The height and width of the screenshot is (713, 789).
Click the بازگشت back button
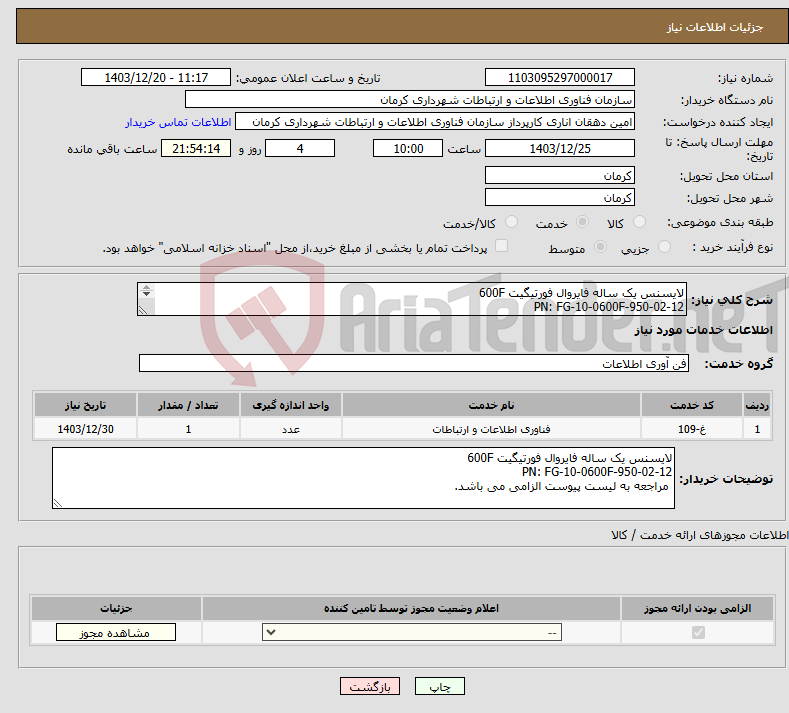[370, 686]
